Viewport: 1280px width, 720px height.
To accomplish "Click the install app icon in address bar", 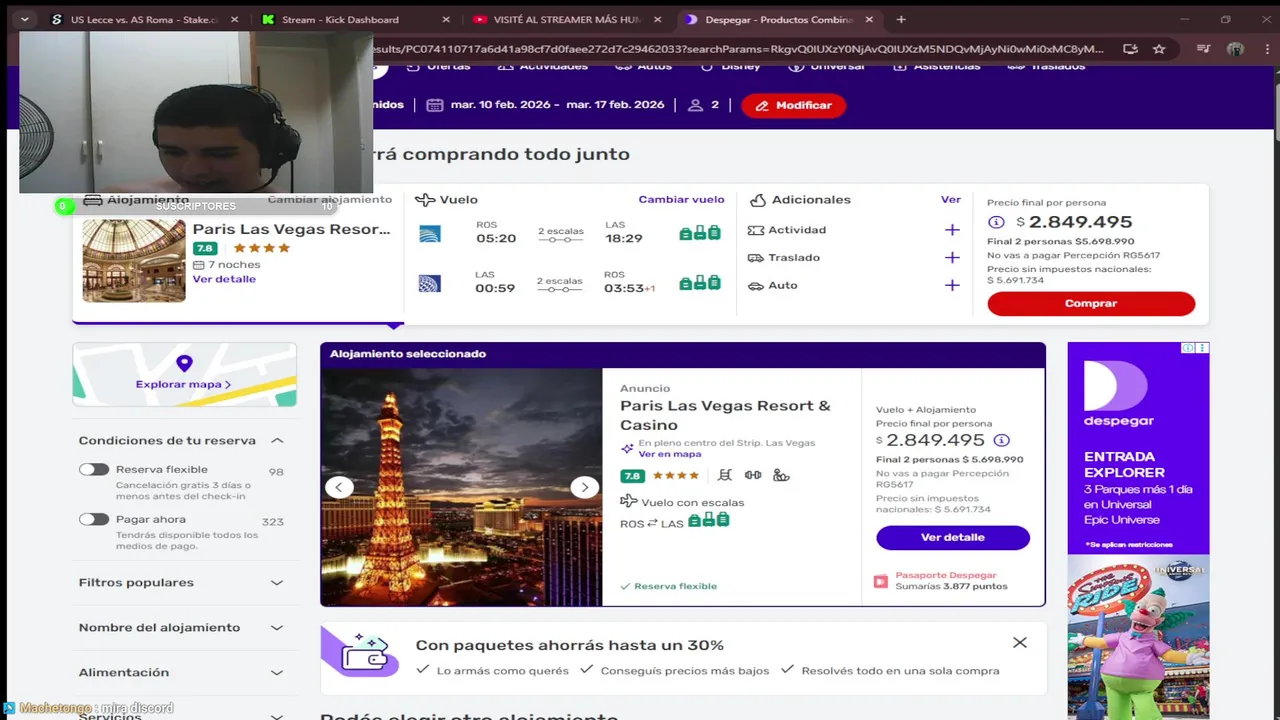I will point(1130,49).
